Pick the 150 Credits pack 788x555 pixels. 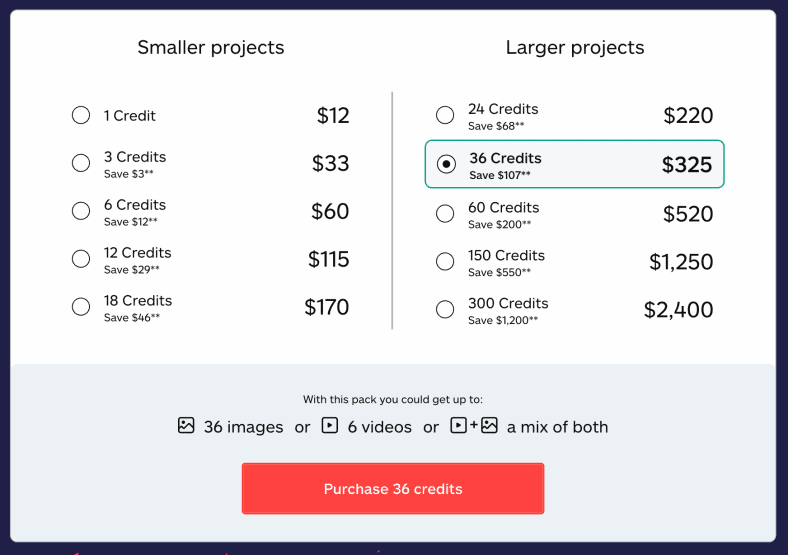(445, 261)
